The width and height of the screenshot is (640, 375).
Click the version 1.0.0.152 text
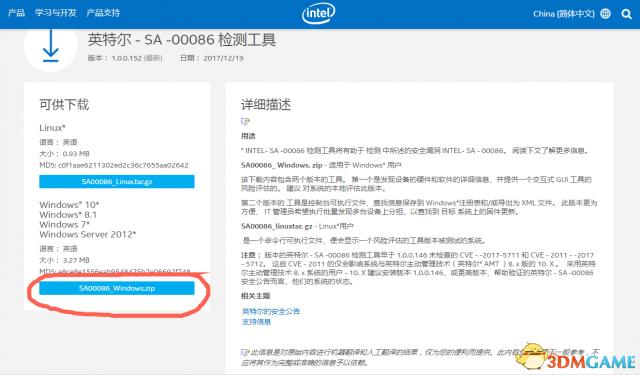pos(125,58)
